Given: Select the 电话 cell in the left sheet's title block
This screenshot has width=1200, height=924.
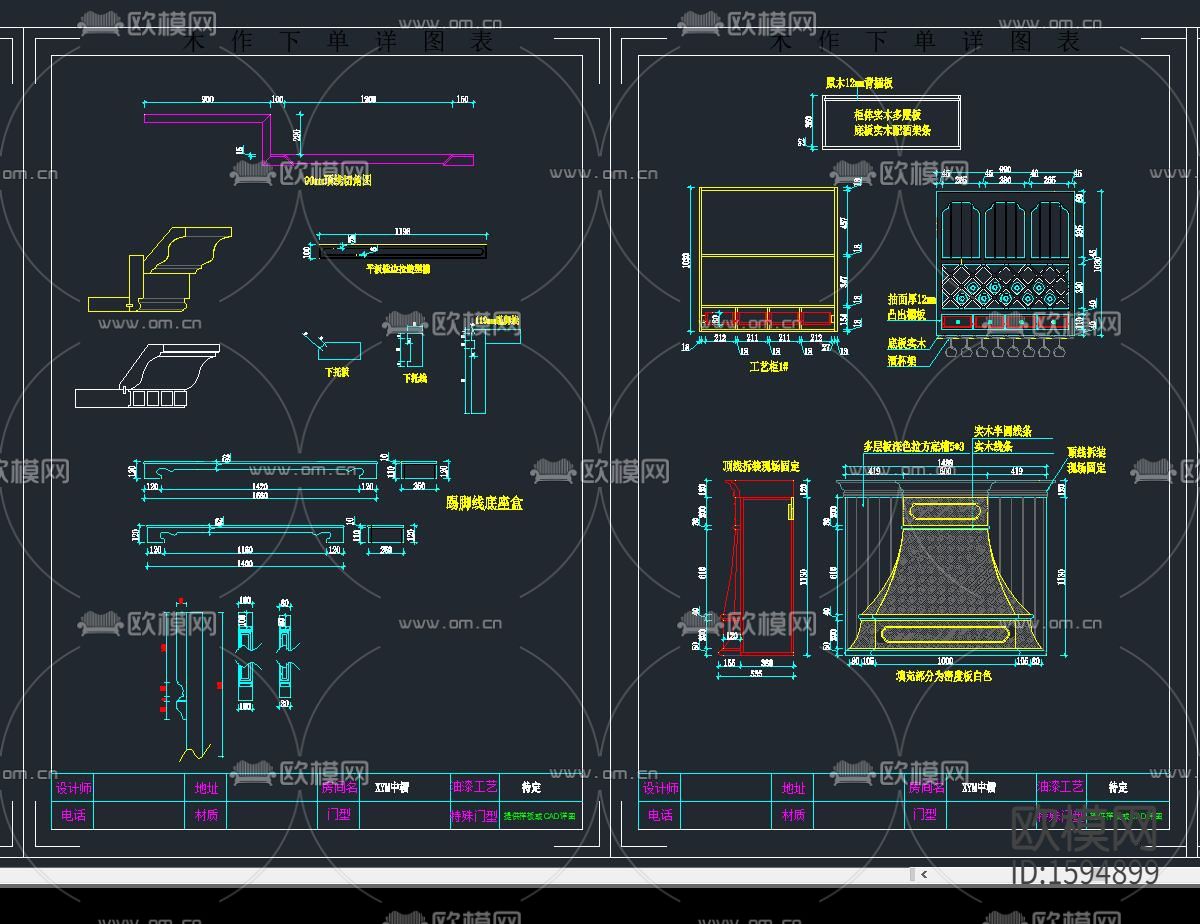Looking at the screenshot, I should pyautogui.click(x=73, y=815).
